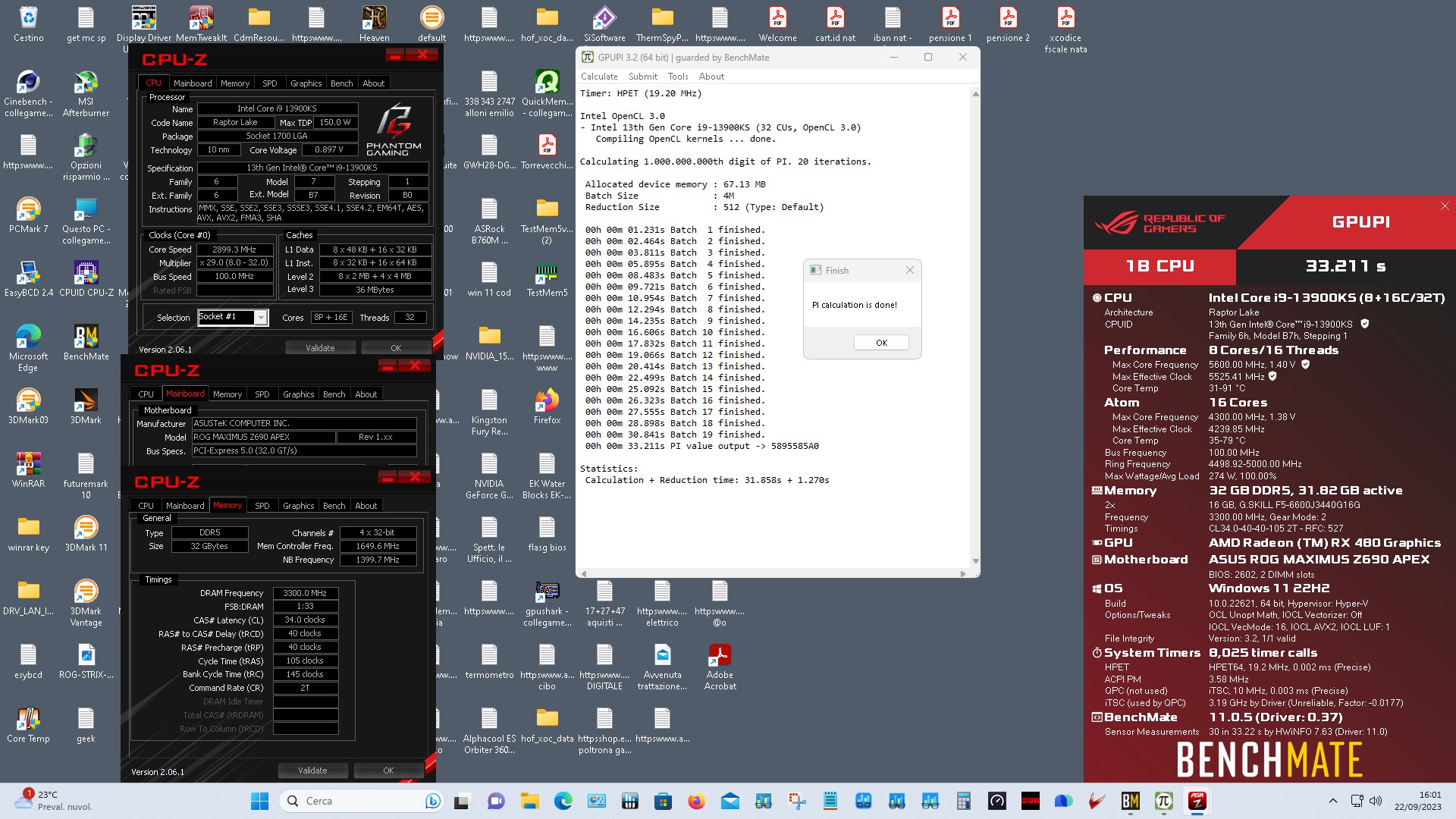Open the MemTweakIt desktop icon

click(201, 24)
